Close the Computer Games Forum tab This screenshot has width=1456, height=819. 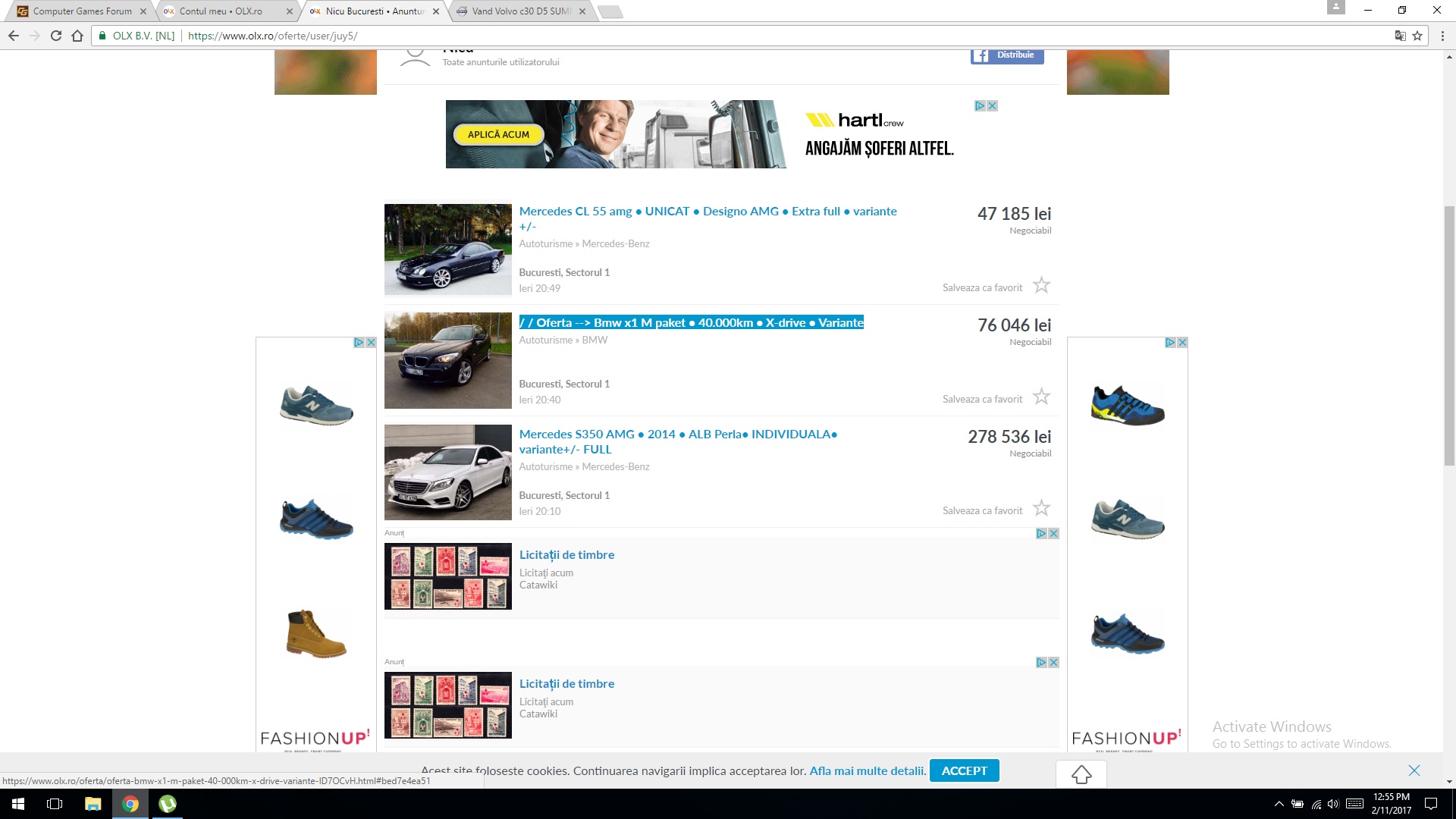click(143, 11)
